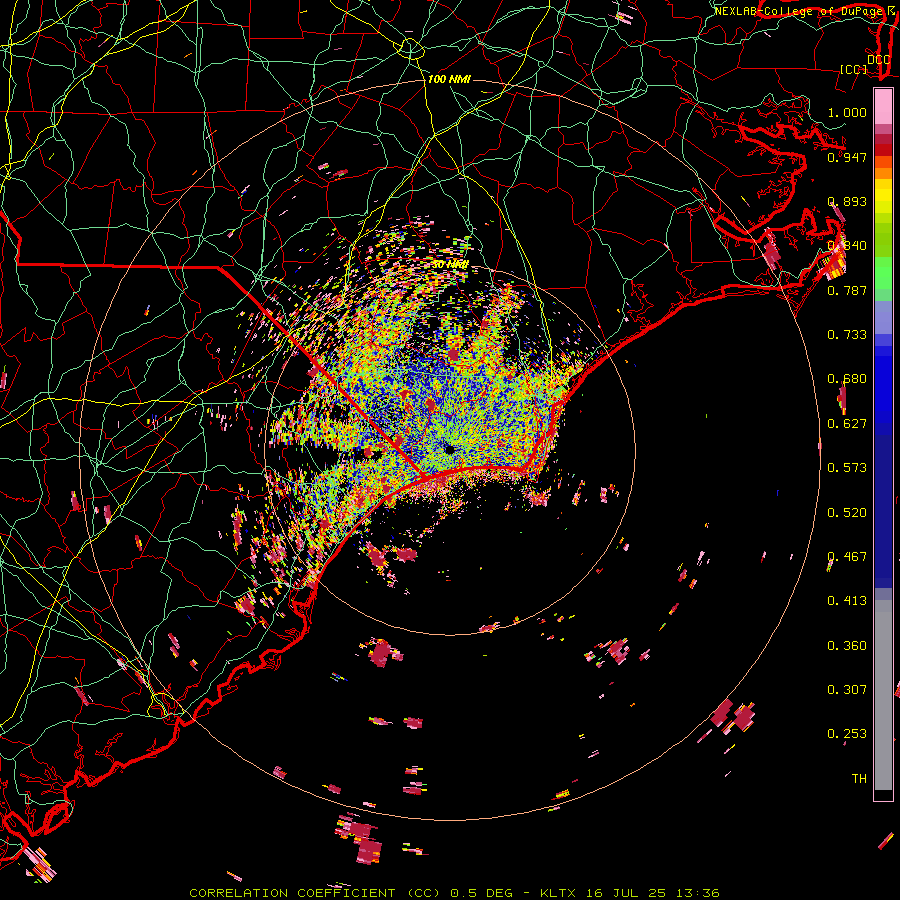
Task: Click the "50 NMI" range ring label
Action: point(449,265)
